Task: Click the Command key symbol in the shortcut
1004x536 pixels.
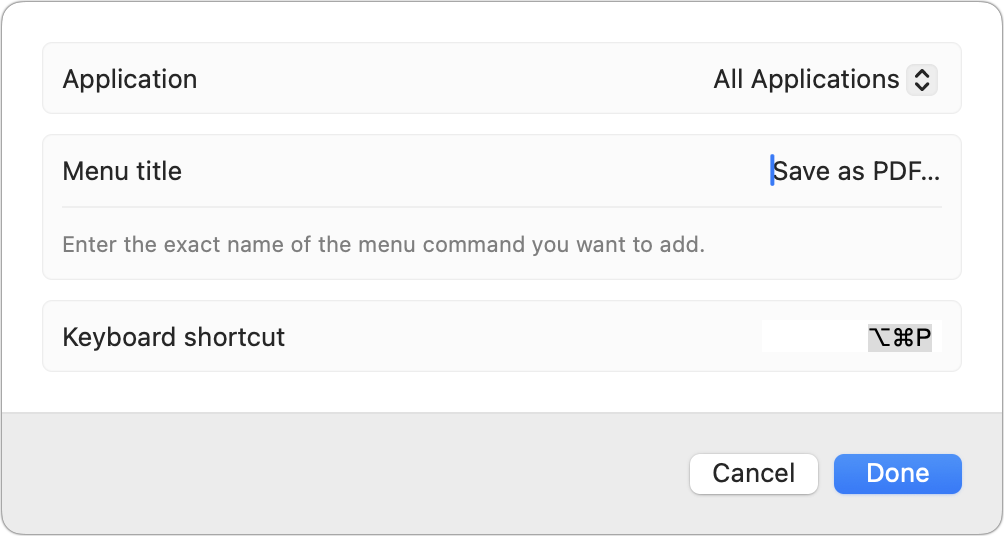Action: pyautogui.click(x=903, y=337)
